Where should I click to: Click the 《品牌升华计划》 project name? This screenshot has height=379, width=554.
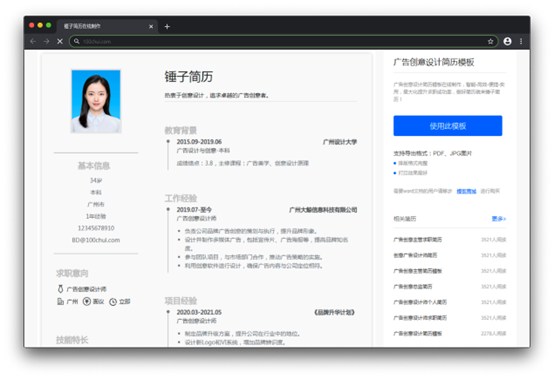(x=334, y=312)
